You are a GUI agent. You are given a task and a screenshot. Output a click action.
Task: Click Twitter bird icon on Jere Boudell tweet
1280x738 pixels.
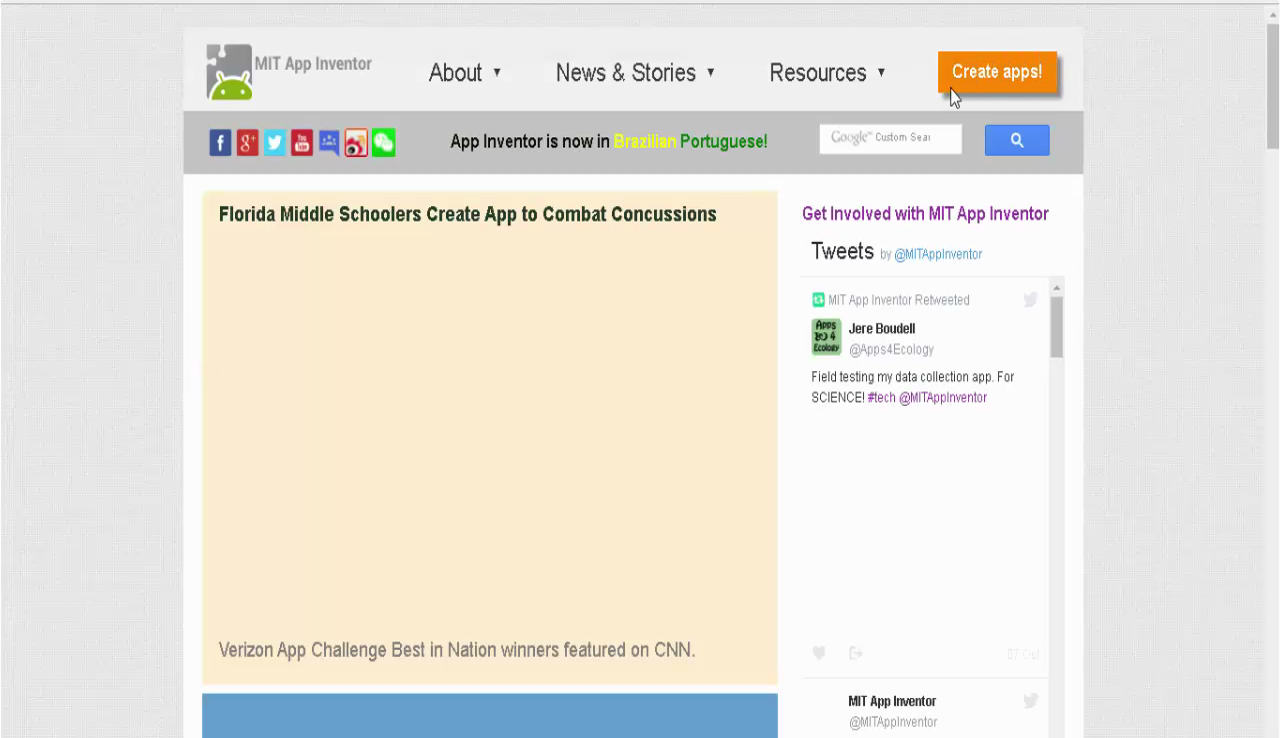click(x=1030, y=300)
